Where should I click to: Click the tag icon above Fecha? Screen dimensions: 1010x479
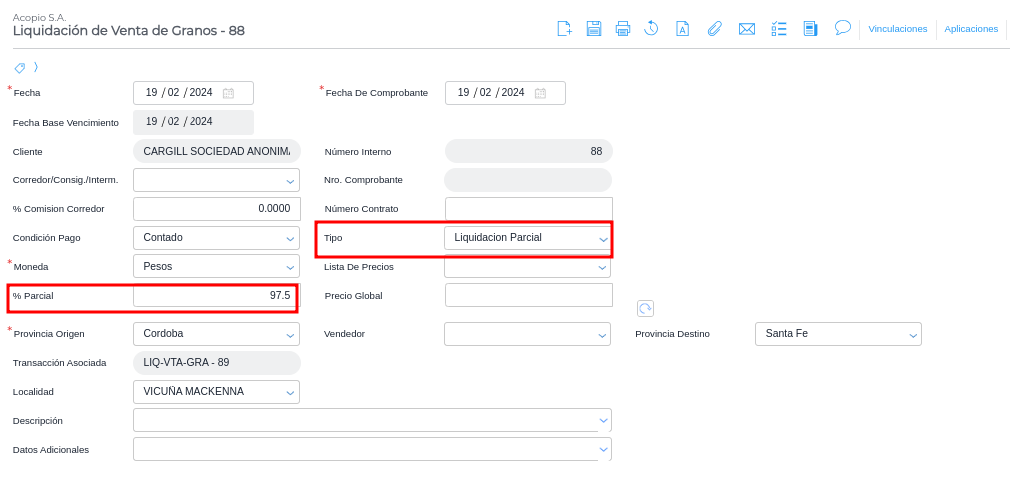[19, 67]
